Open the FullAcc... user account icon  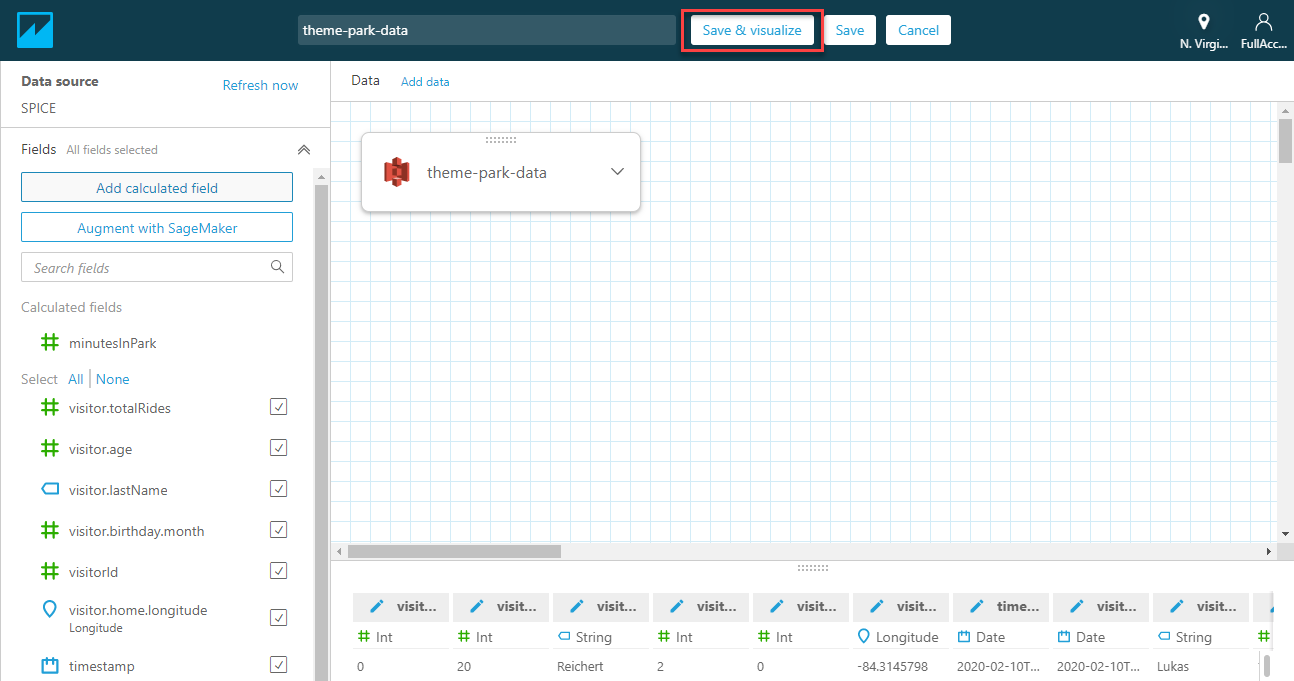point(1264,22)
